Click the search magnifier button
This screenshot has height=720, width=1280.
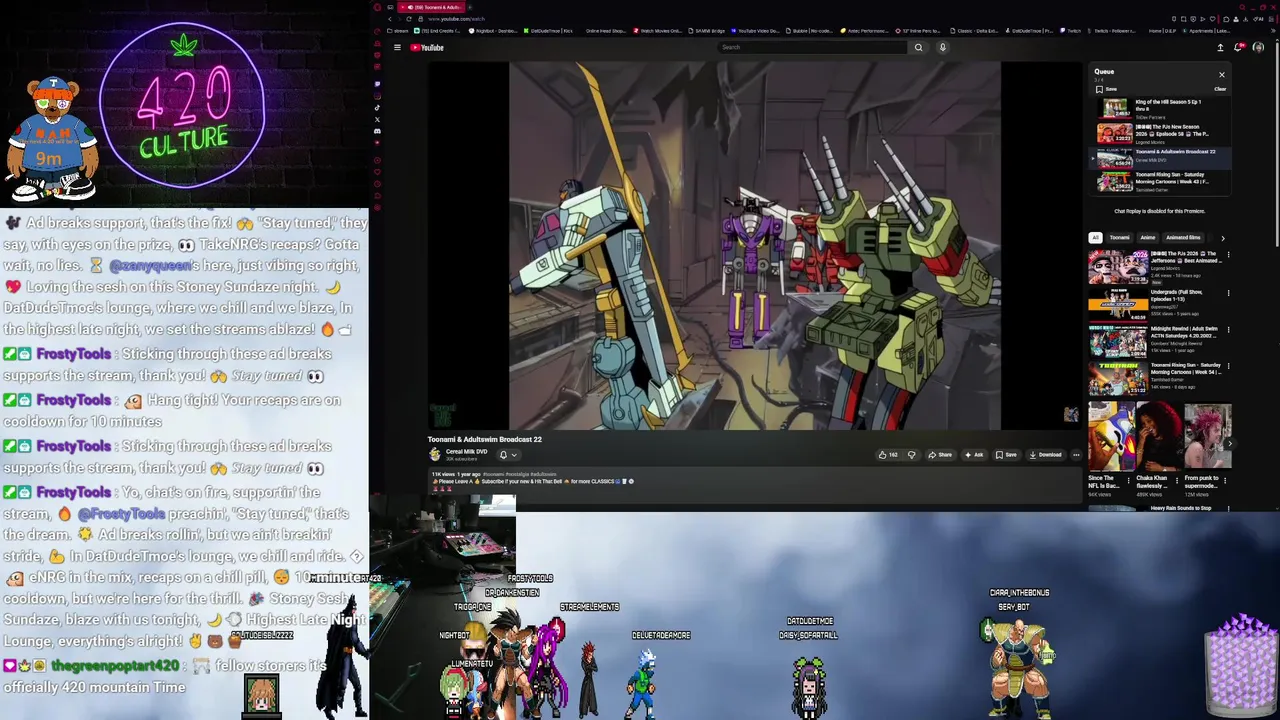tap(918, 47)
